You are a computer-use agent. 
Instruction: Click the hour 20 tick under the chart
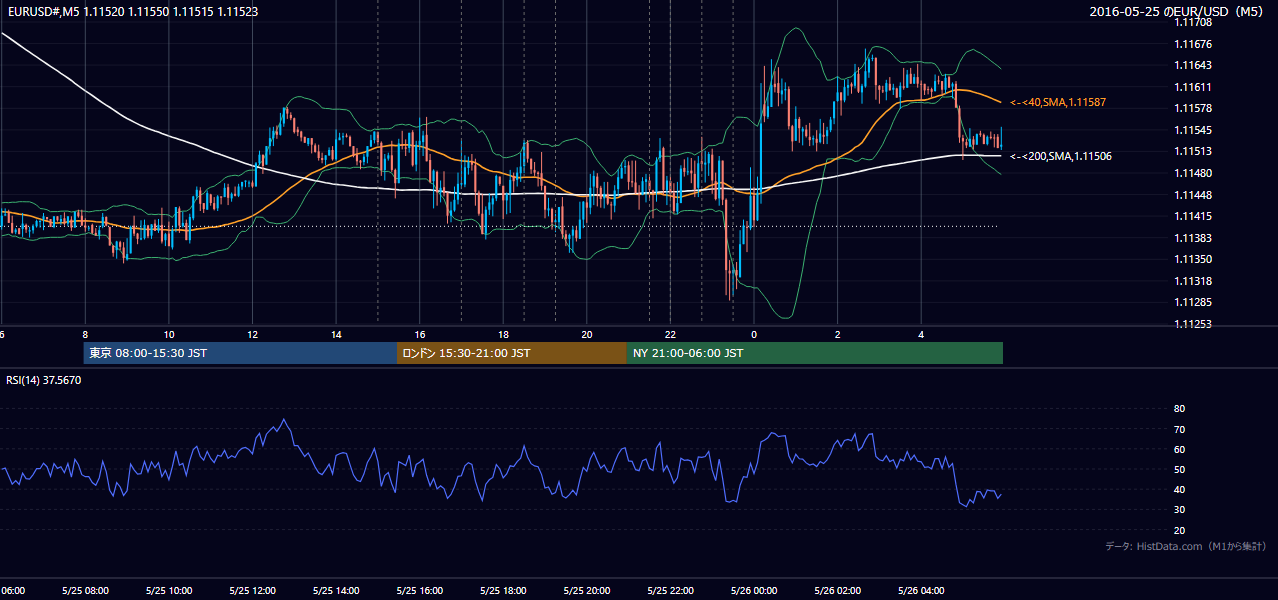pyautogui.click(x=587, y=335)
